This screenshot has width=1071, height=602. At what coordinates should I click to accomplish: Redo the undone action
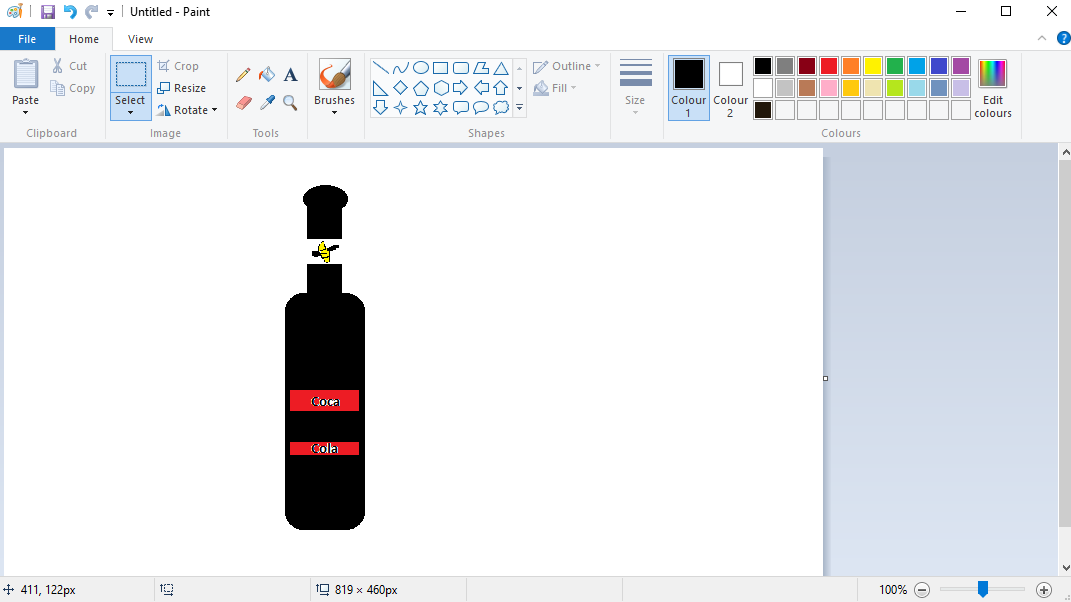pyautogui.click(x=92, y=12)
